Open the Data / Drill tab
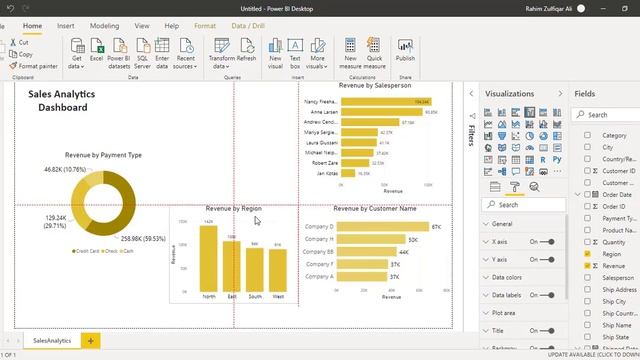This screenshot has height=360, width=640. coord(248,26)
